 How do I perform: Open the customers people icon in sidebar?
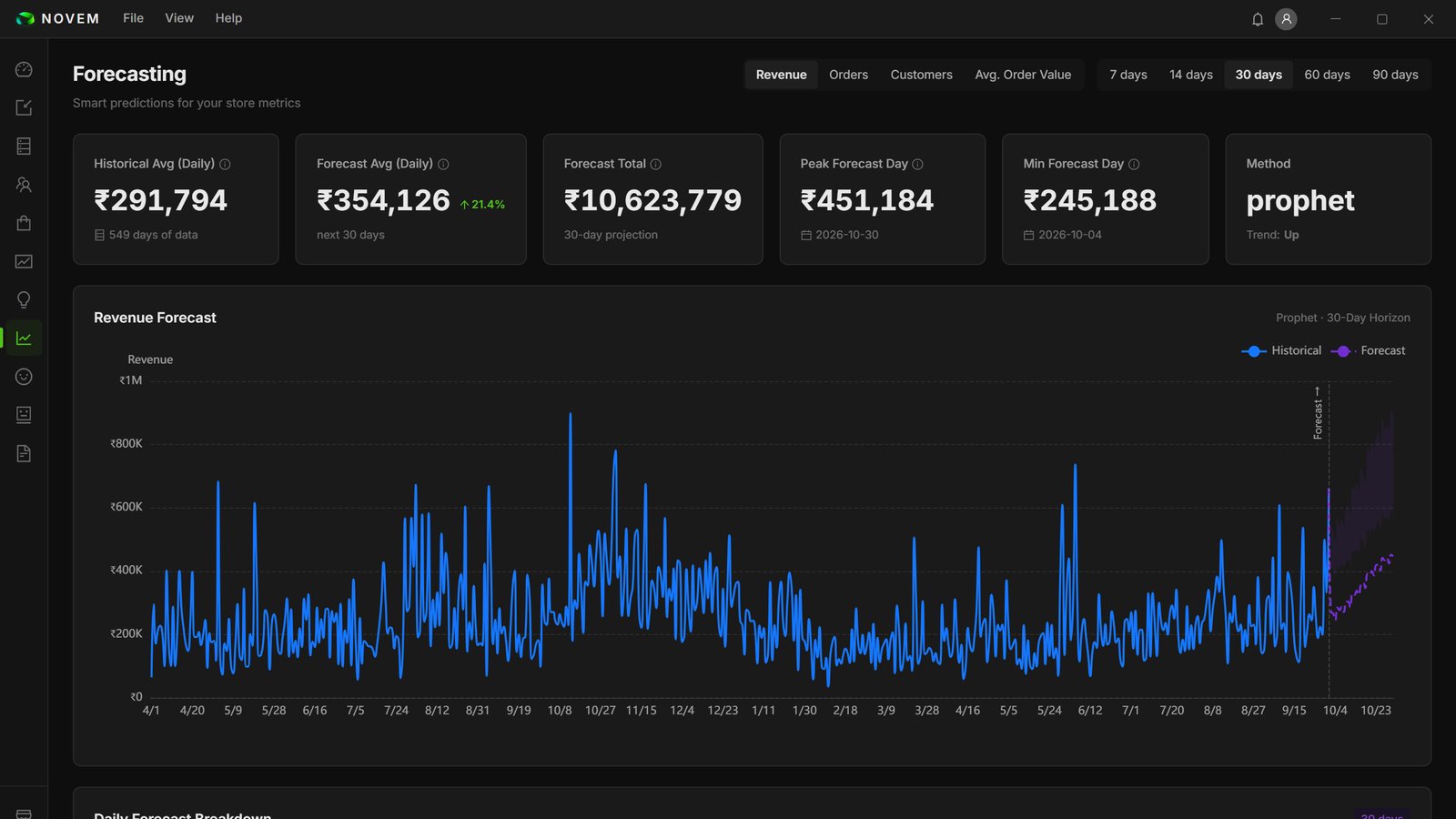click(x=24, y=185)
